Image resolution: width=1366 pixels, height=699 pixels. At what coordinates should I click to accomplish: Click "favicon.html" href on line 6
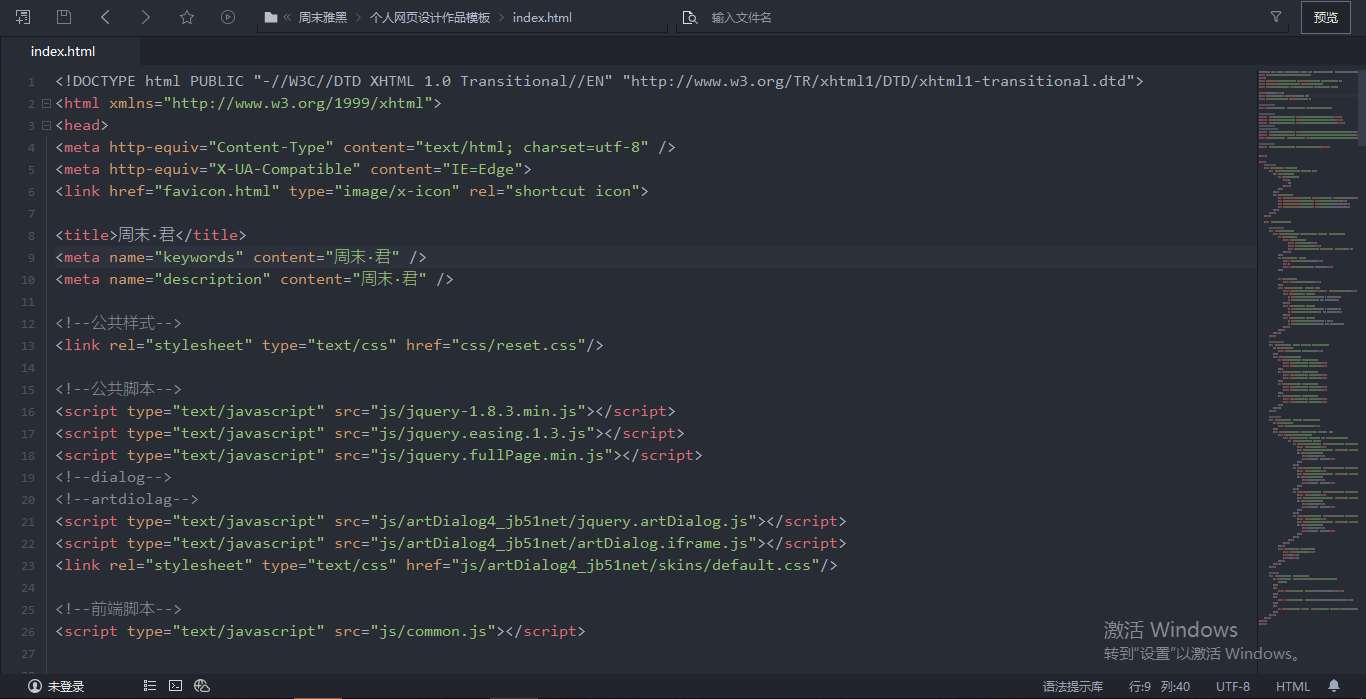pyautogui.click(x=216, y=191)
